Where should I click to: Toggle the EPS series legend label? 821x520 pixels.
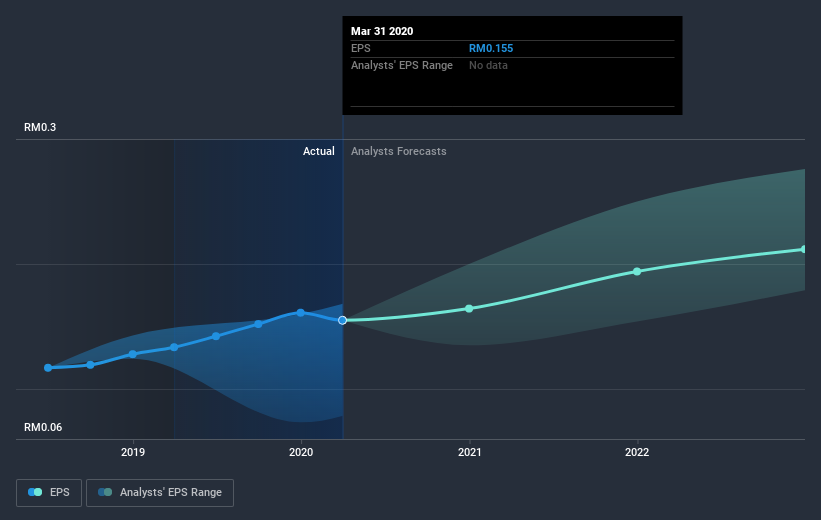point(59,492)
